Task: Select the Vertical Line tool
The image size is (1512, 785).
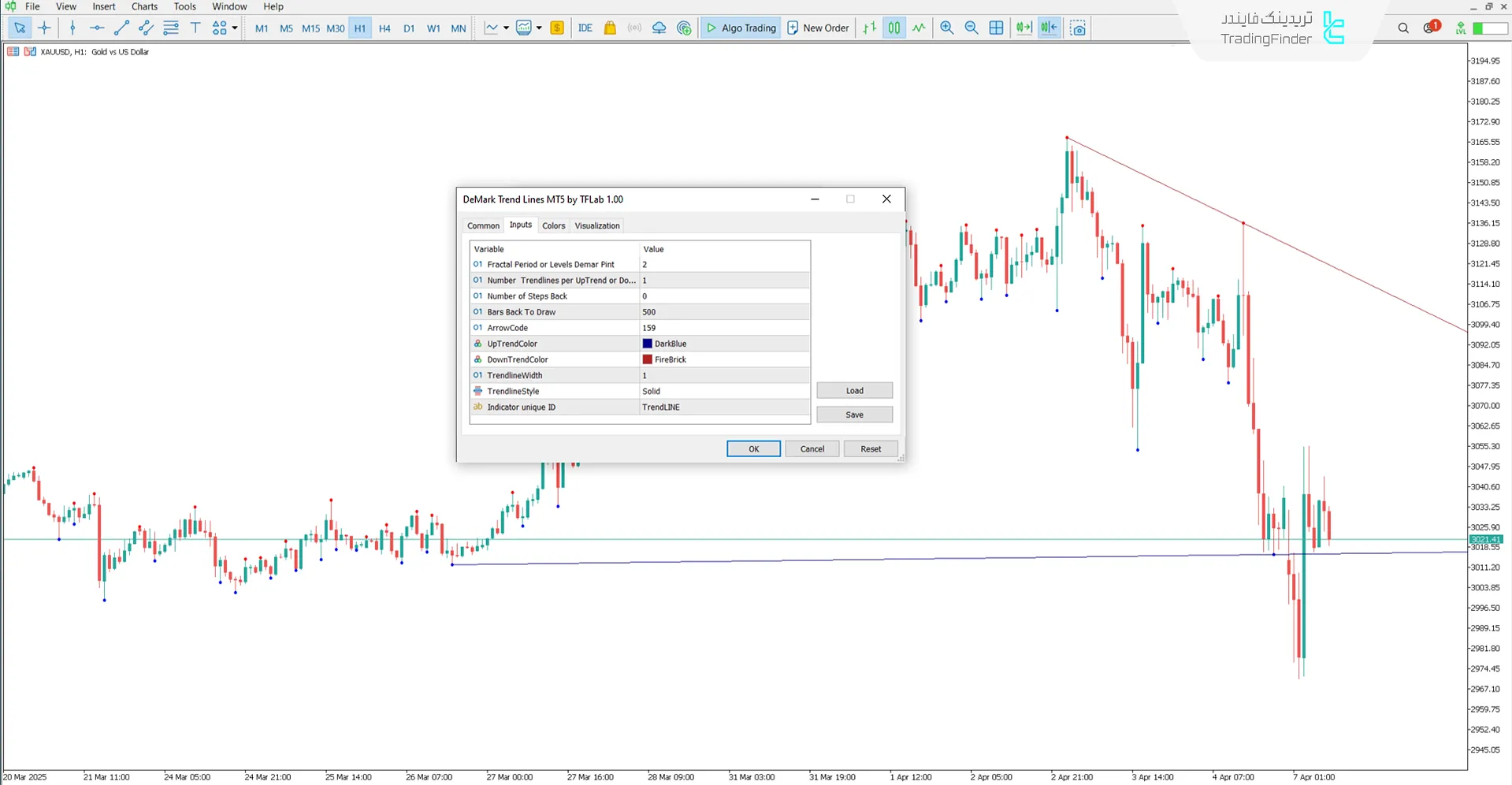Action: (x=72, y=28)
